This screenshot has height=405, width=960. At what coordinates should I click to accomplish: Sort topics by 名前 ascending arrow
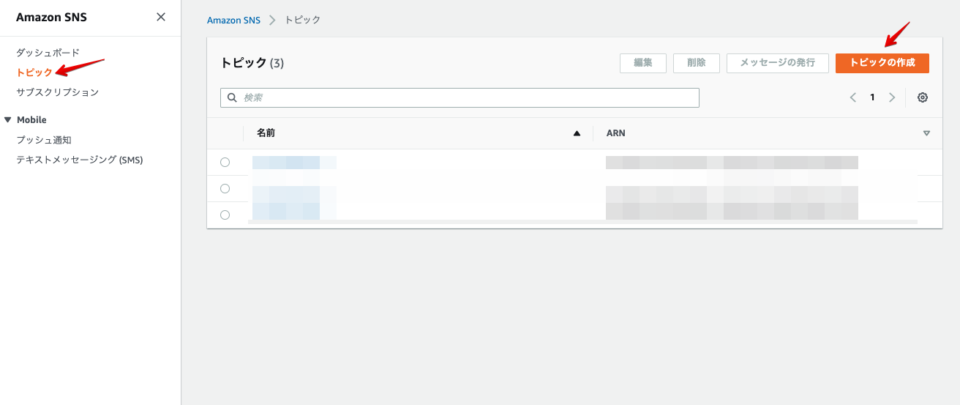pos(576,133)
